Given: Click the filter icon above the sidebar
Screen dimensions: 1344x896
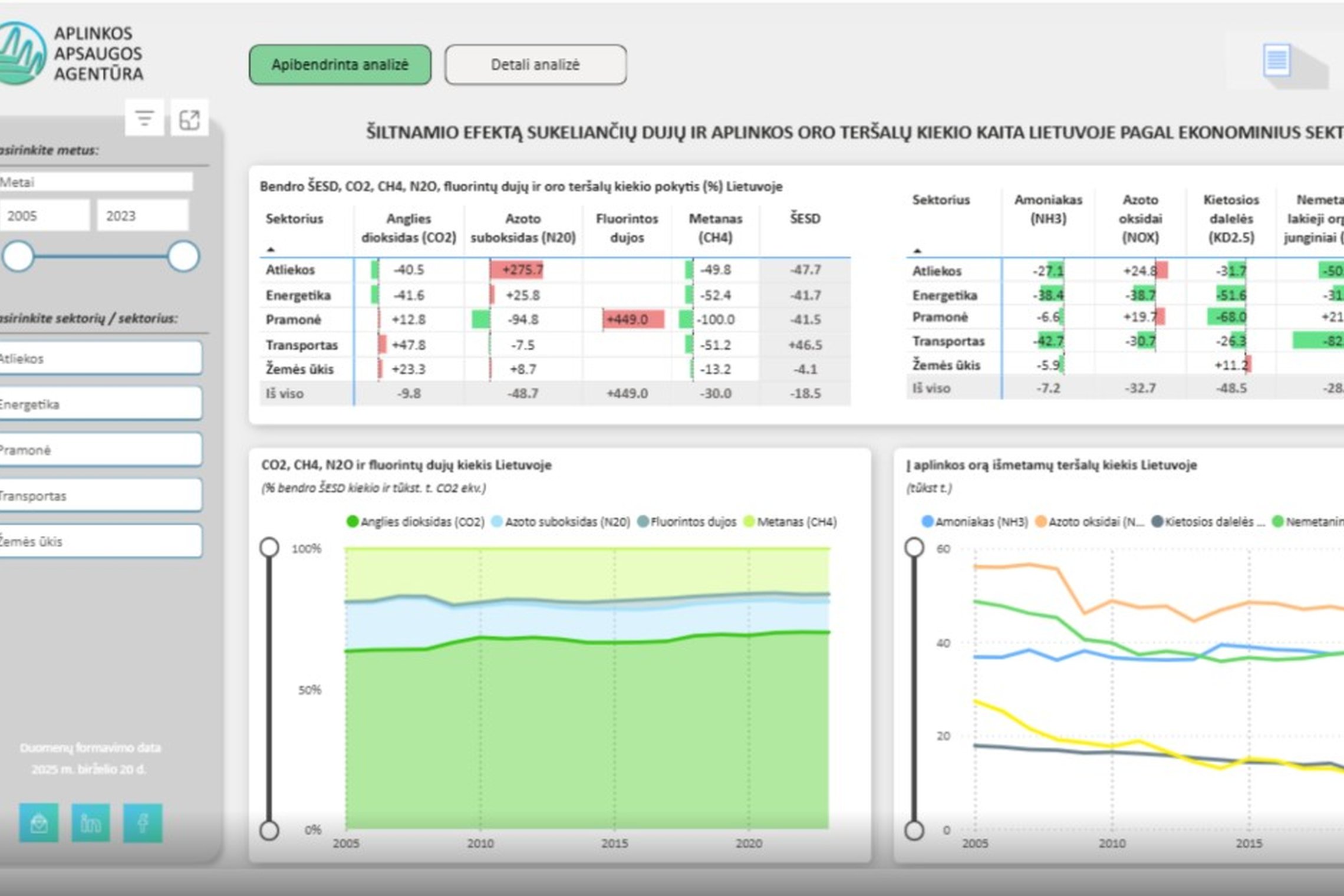Looking at the screenshot, I should click(x=144, y=118).
